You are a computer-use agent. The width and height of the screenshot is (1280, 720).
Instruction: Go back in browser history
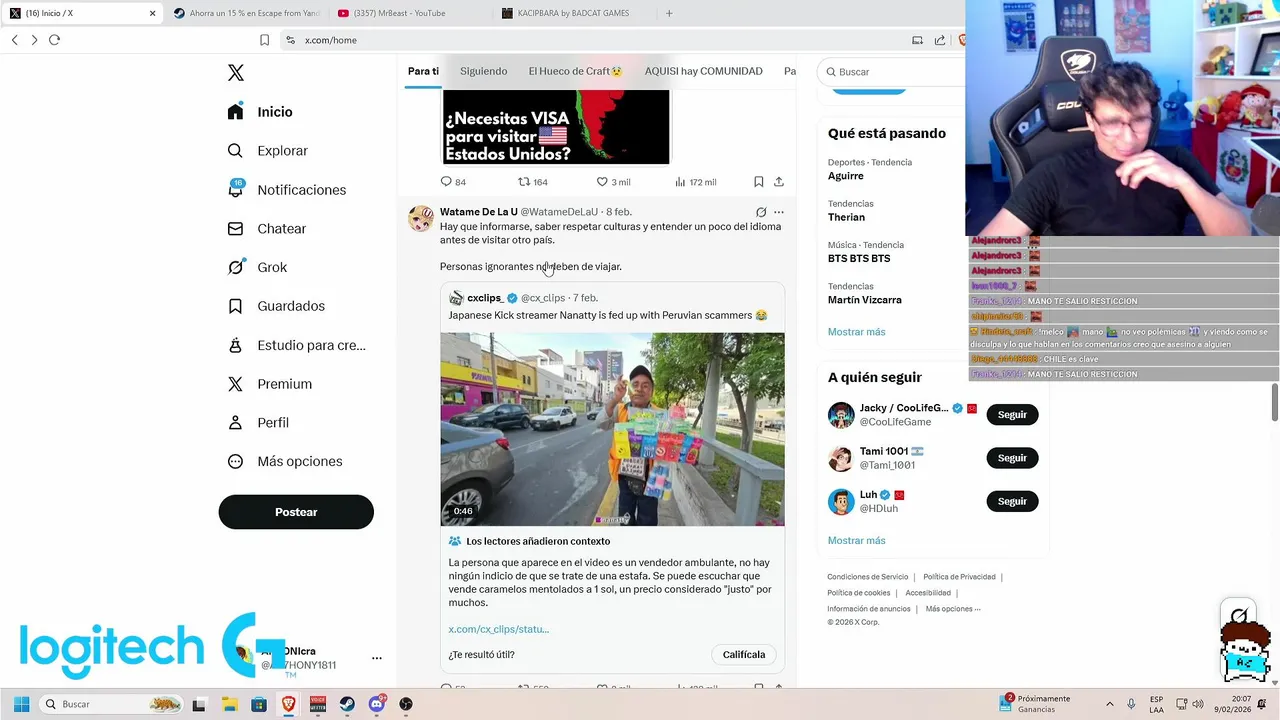[x=14, y=40]
